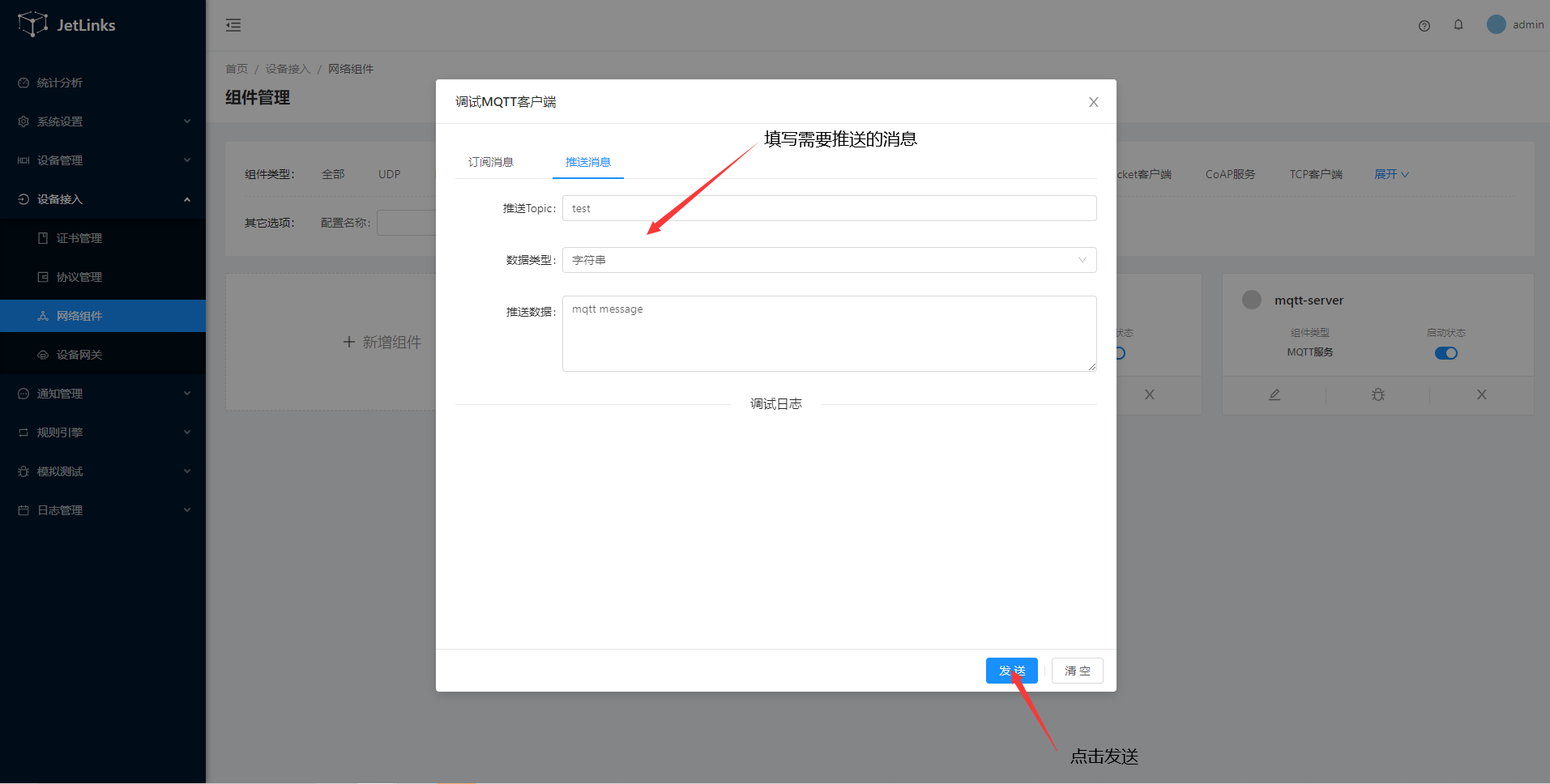1550x784 pixels.
Task: Click the debug bug icon on mqtt-server card
Action: click(x=1377, y=394)
